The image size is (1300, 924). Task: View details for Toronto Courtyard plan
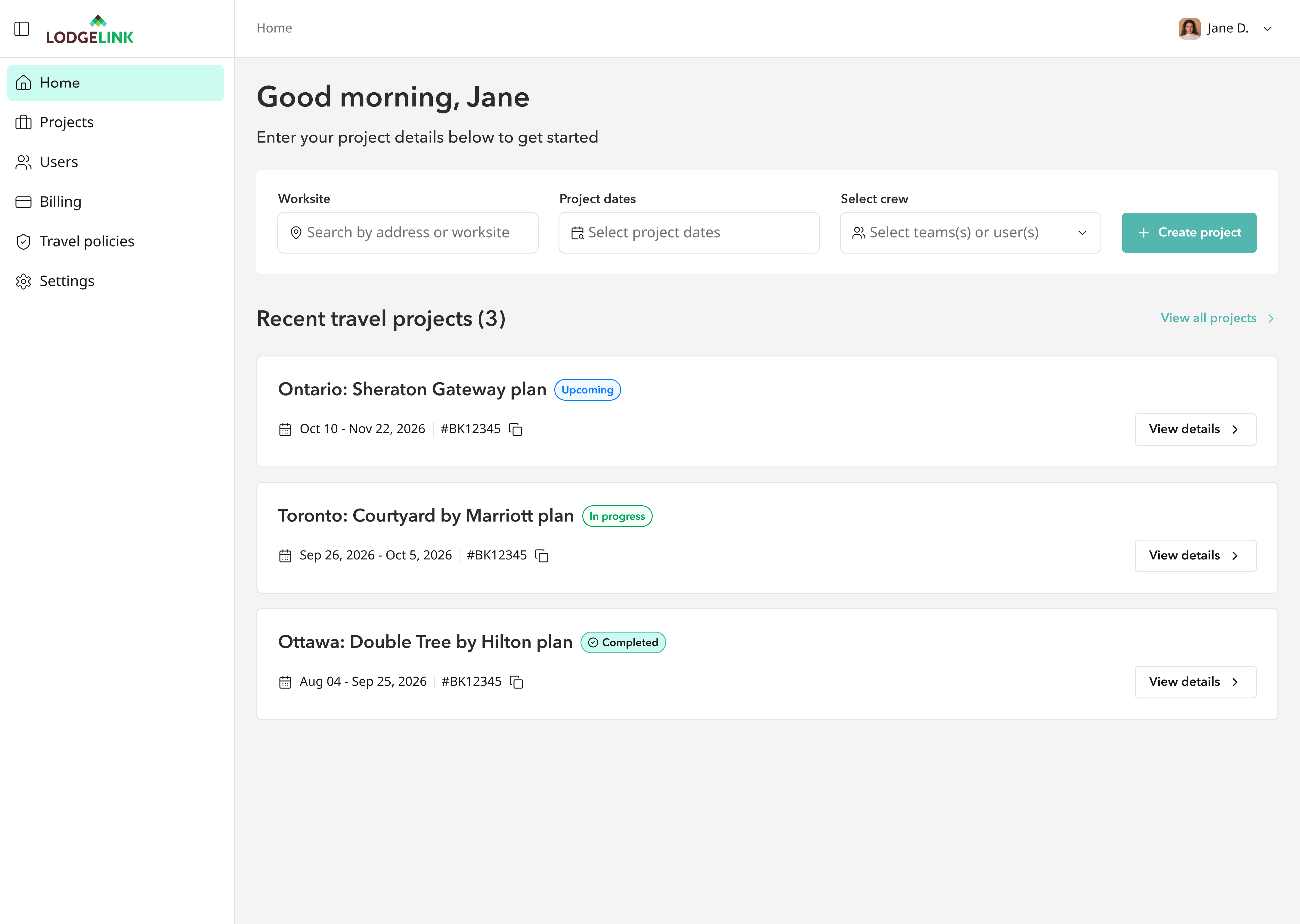tap(1195, 556)
